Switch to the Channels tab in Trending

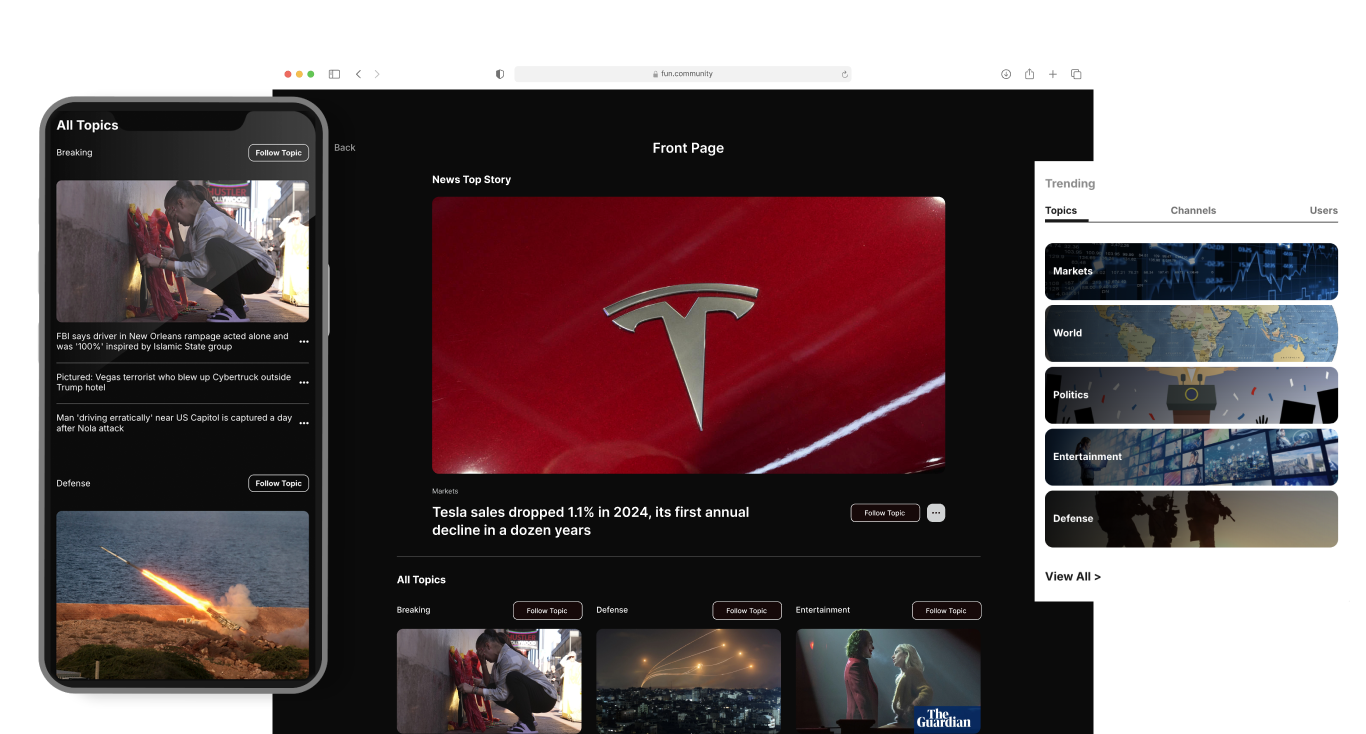[x=1193, y=211]
